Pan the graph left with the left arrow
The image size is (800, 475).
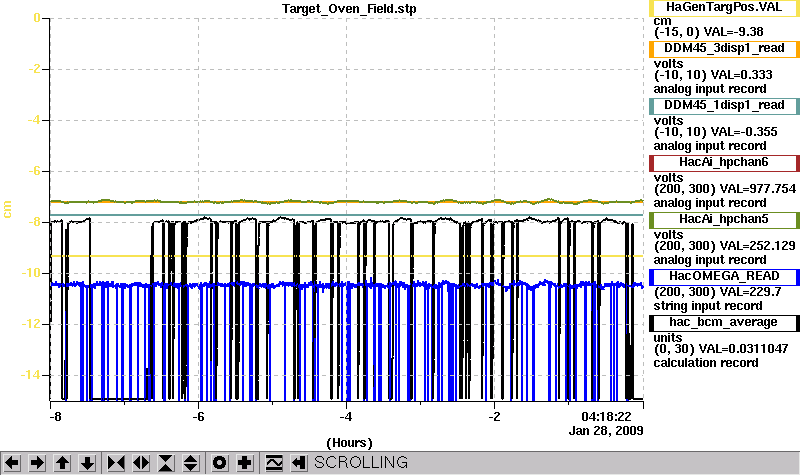tap(12, 463)
